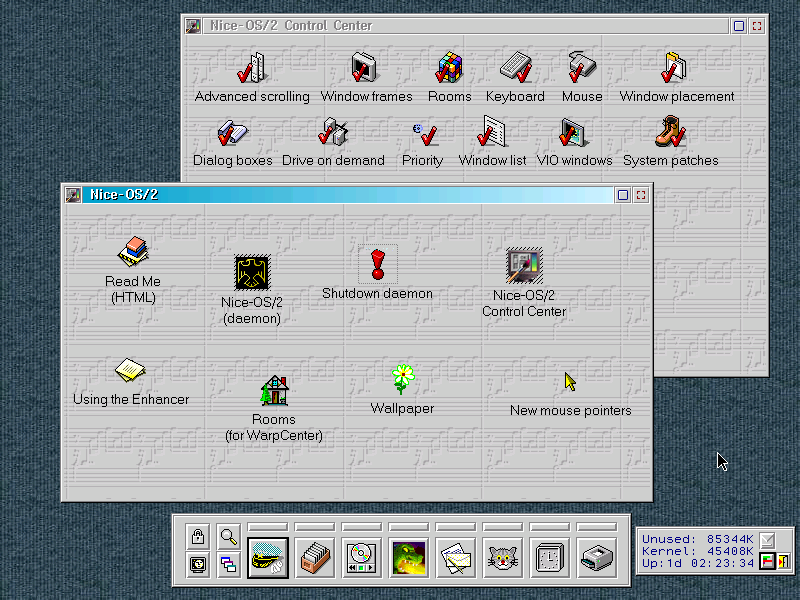This screenshot has width=800, height=600.
Task: Launch the captain's hat icon on LaunchPad
Action: click(x=268, y=558)
